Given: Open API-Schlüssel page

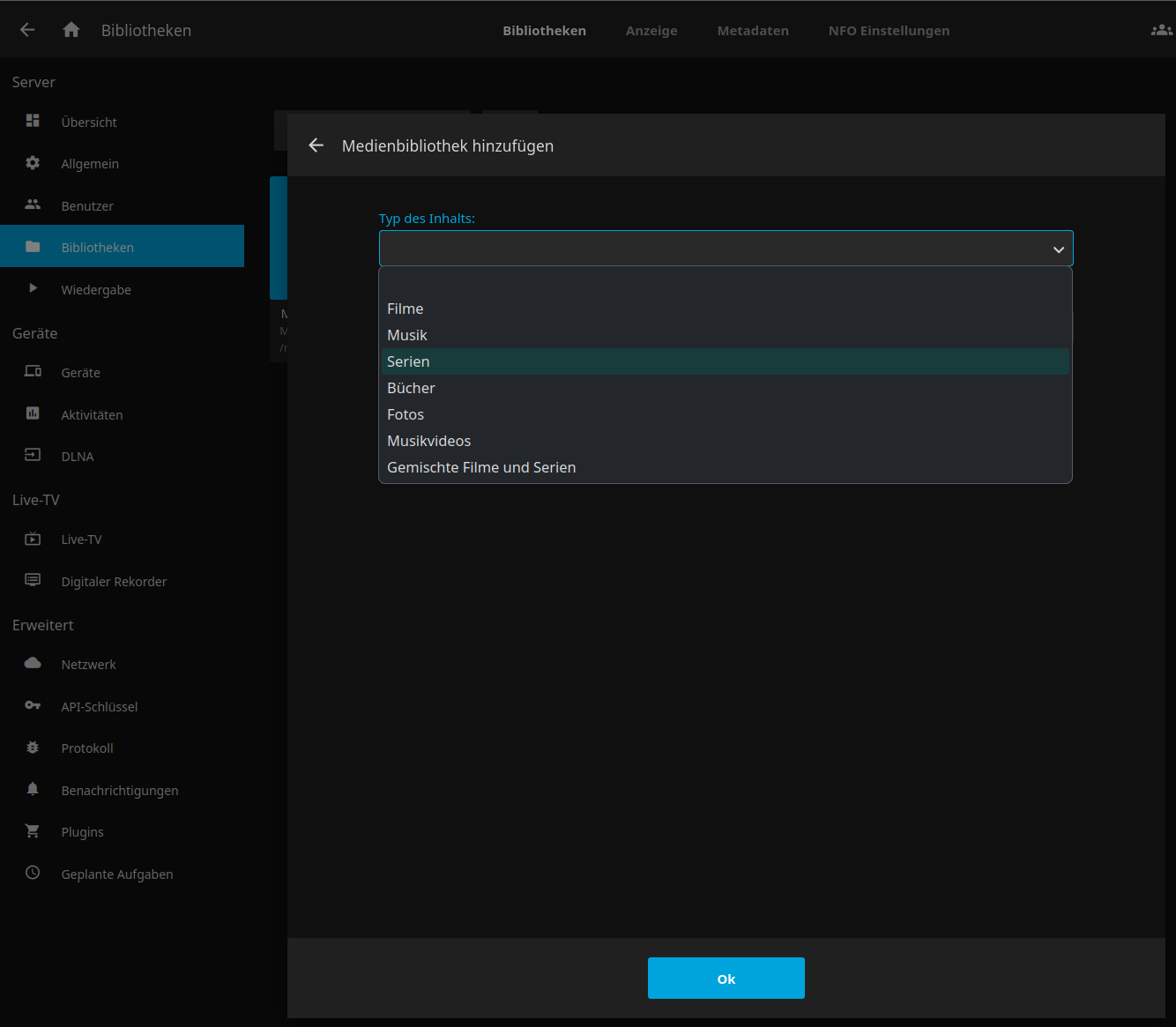Looking at the screenshot, I should (x=122, y=706).
